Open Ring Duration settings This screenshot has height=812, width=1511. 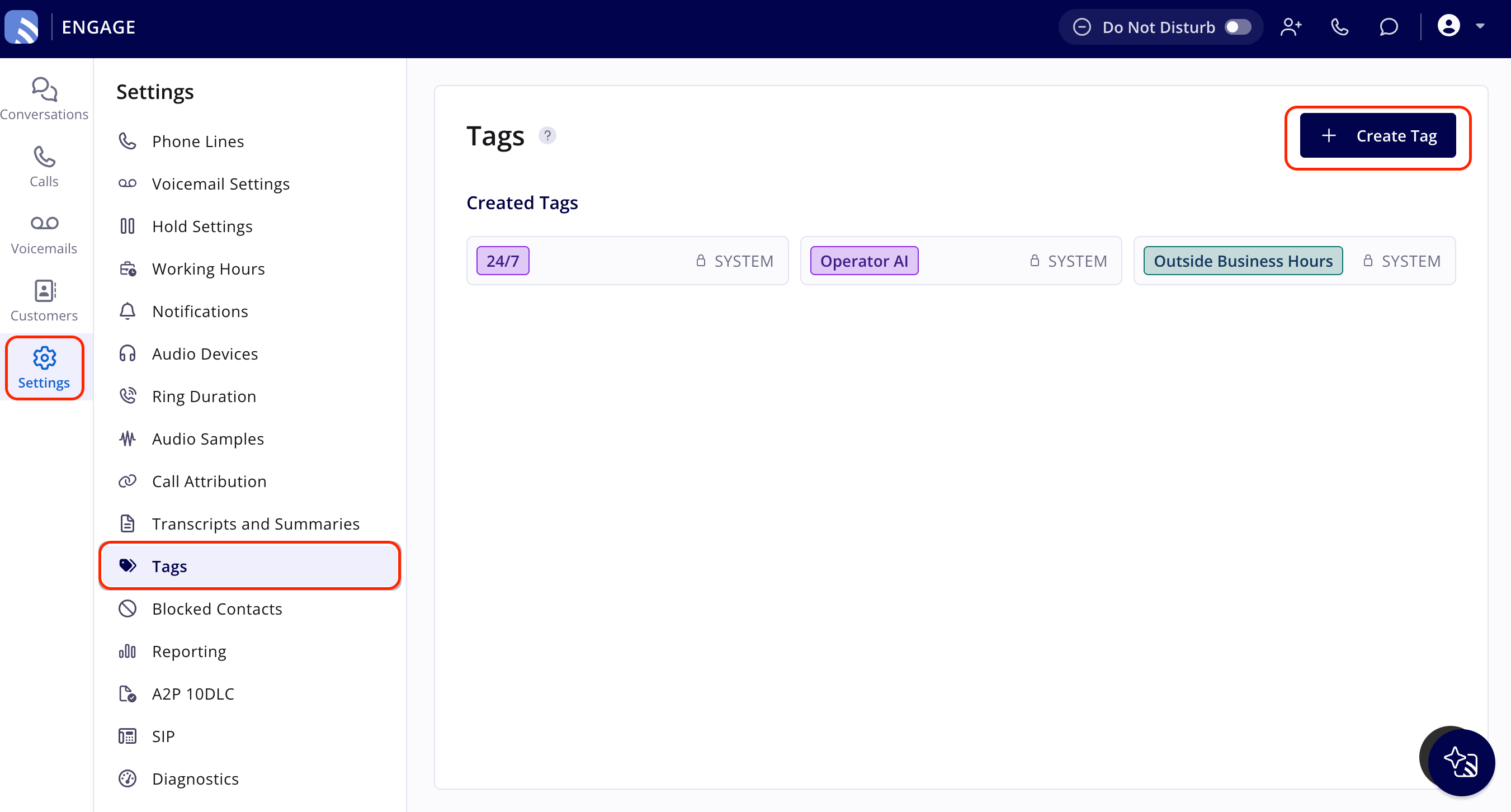click(249, 396)
